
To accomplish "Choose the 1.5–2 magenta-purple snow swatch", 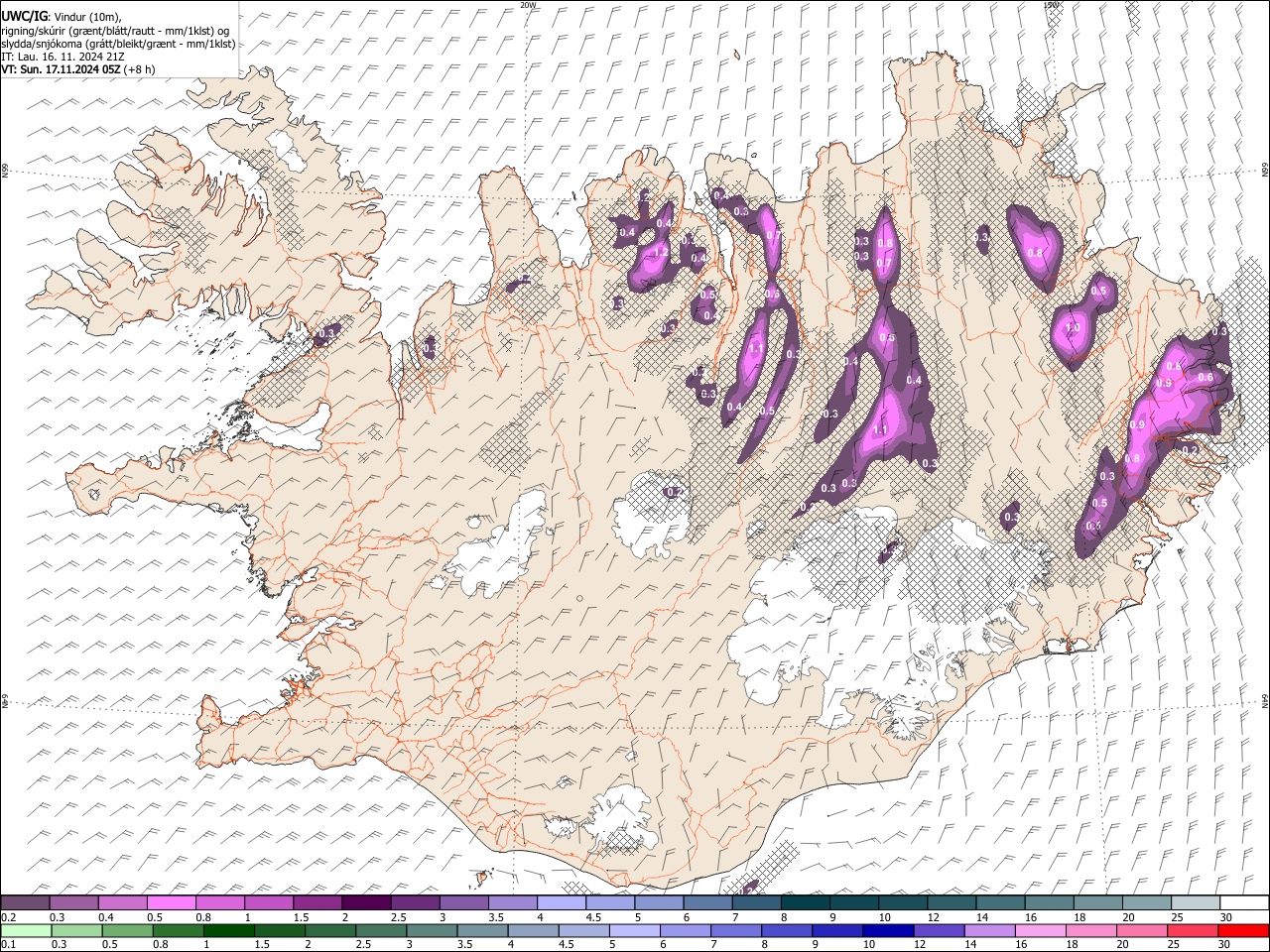I will tap(317, 902).
